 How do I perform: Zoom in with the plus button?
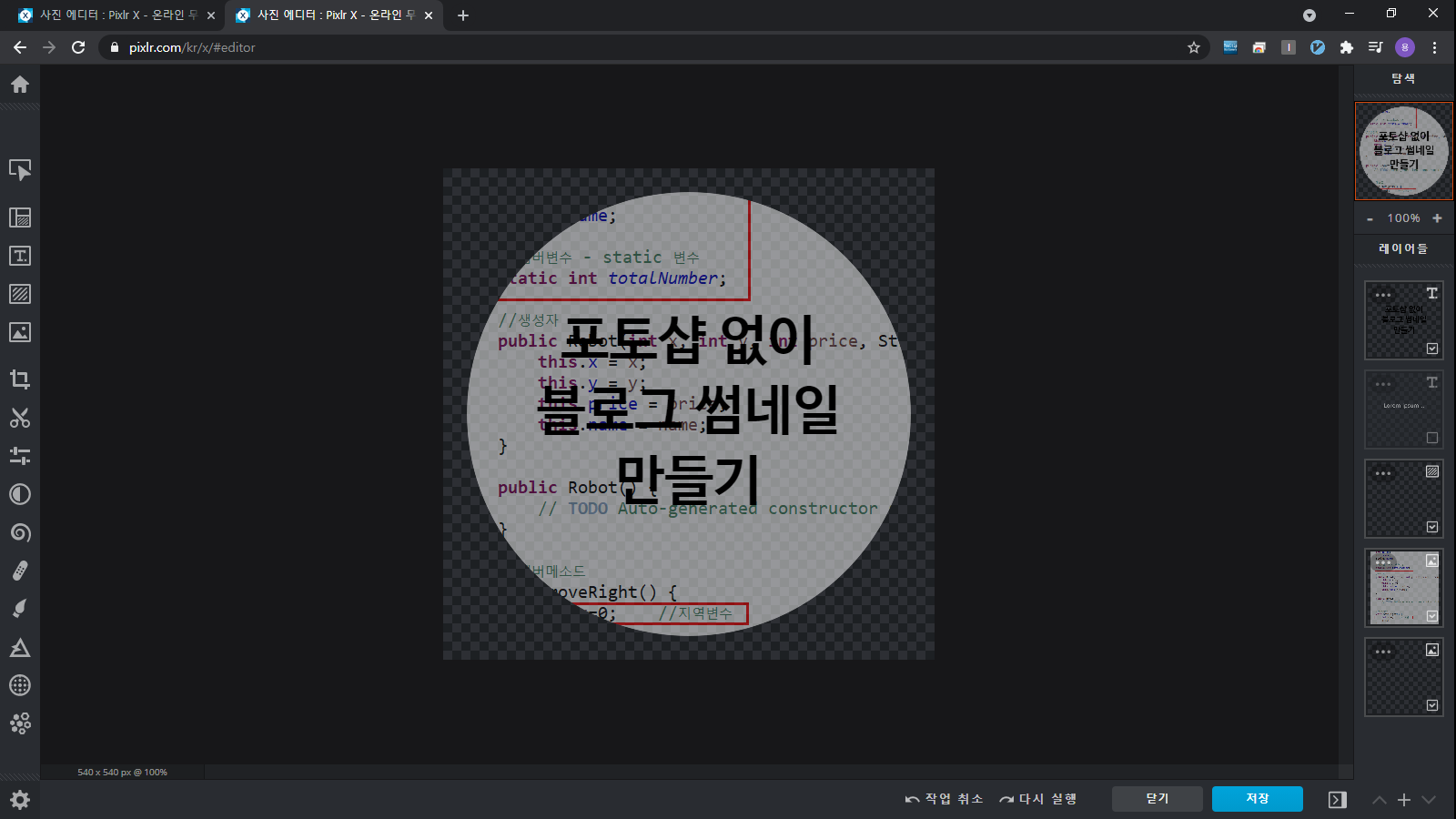pyautogui.click(x=1437, y=218)
